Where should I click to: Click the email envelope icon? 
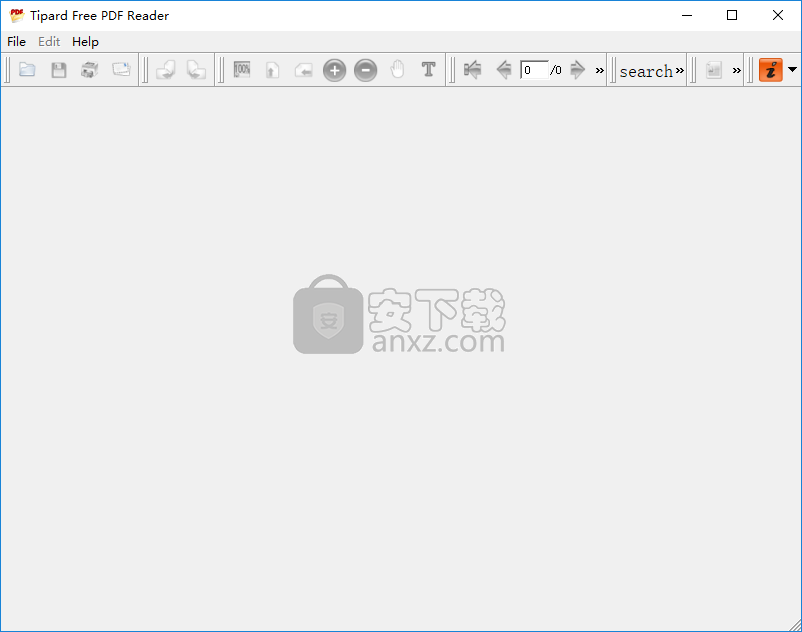click(121, 70)
